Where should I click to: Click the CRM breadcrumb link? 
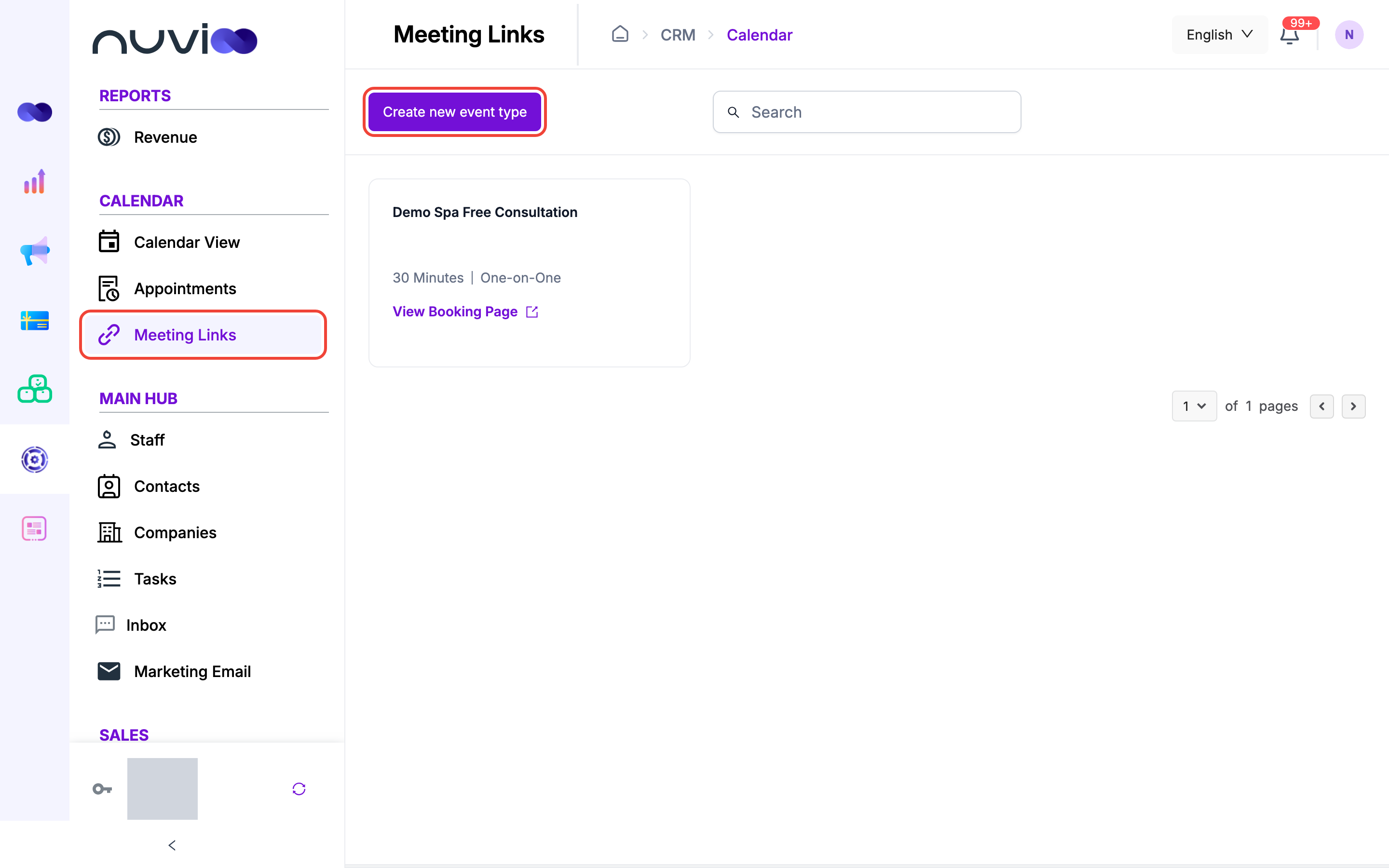678,35
